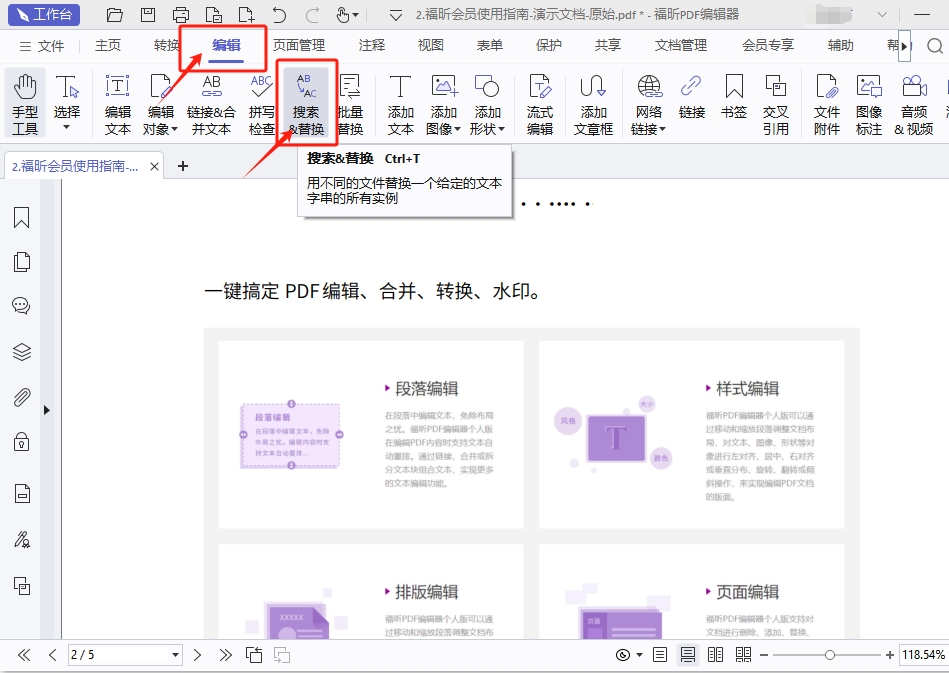Switch to continuous page view mode

[x=688, y=655]
